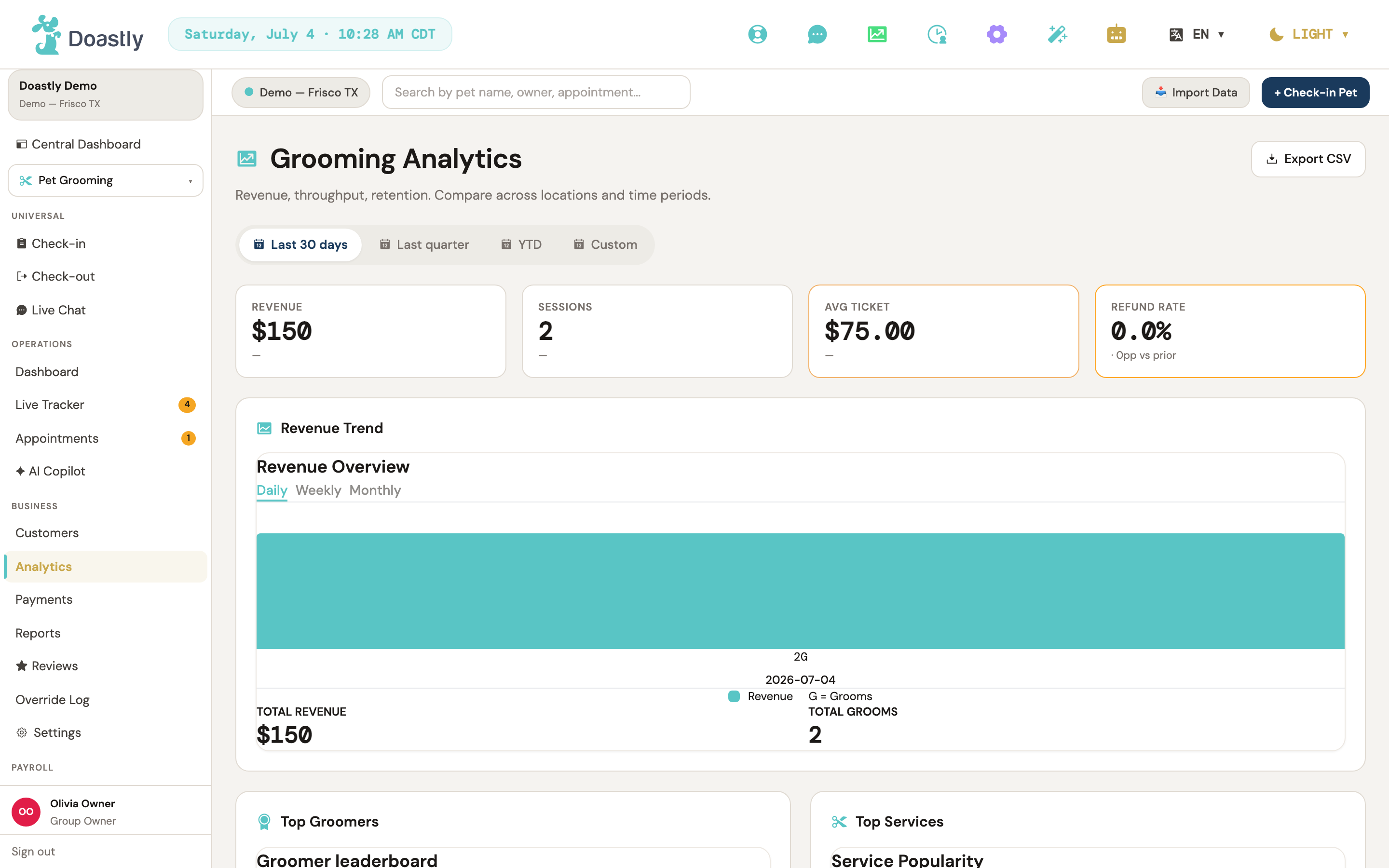This screenshot has height=868, width=1389.
Task: Click the + Check-in Pet button
Action: click(x=1315, y=93)
